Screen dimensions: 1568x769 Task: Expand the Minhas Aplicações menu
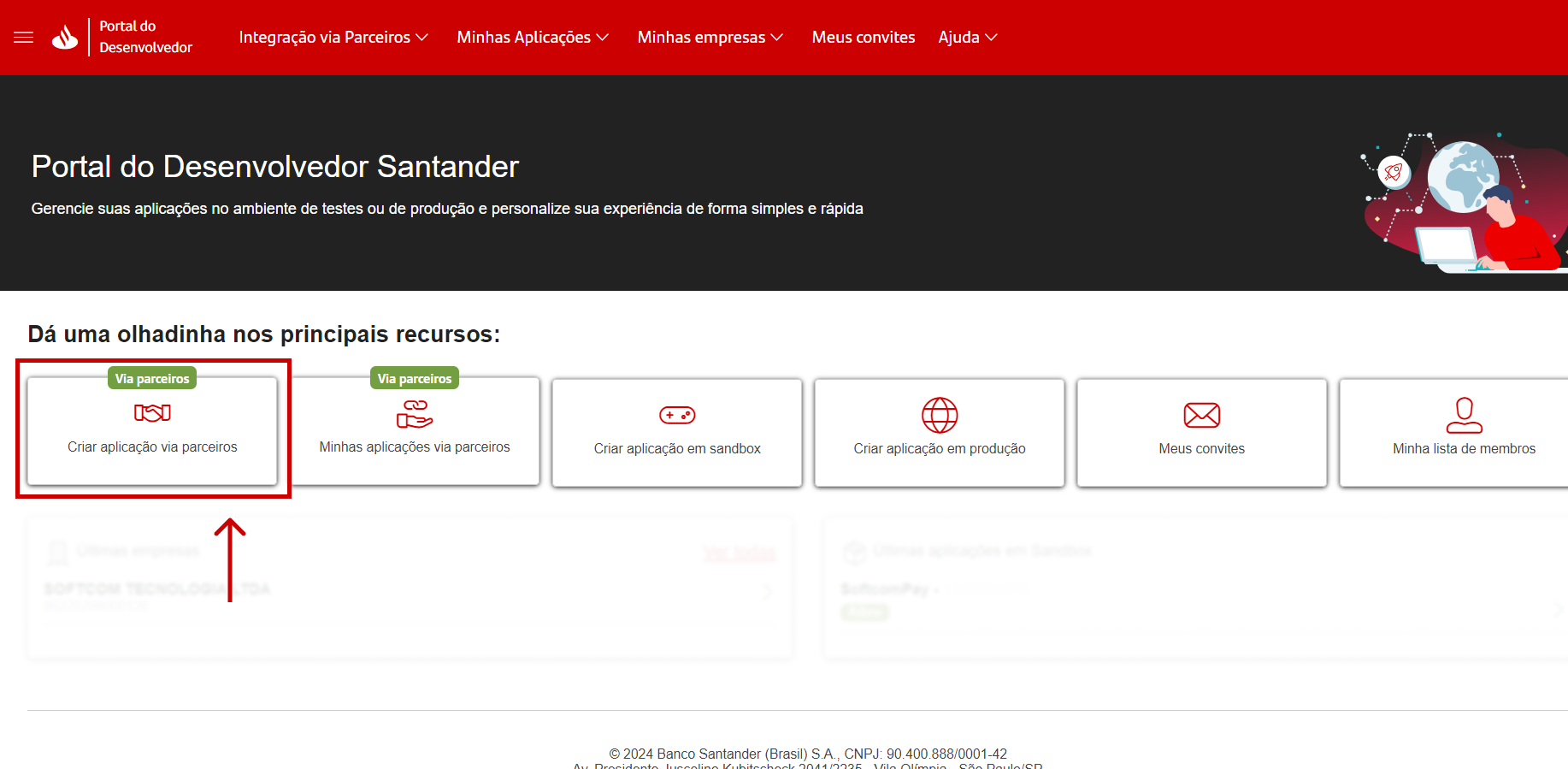pos(533,38)
